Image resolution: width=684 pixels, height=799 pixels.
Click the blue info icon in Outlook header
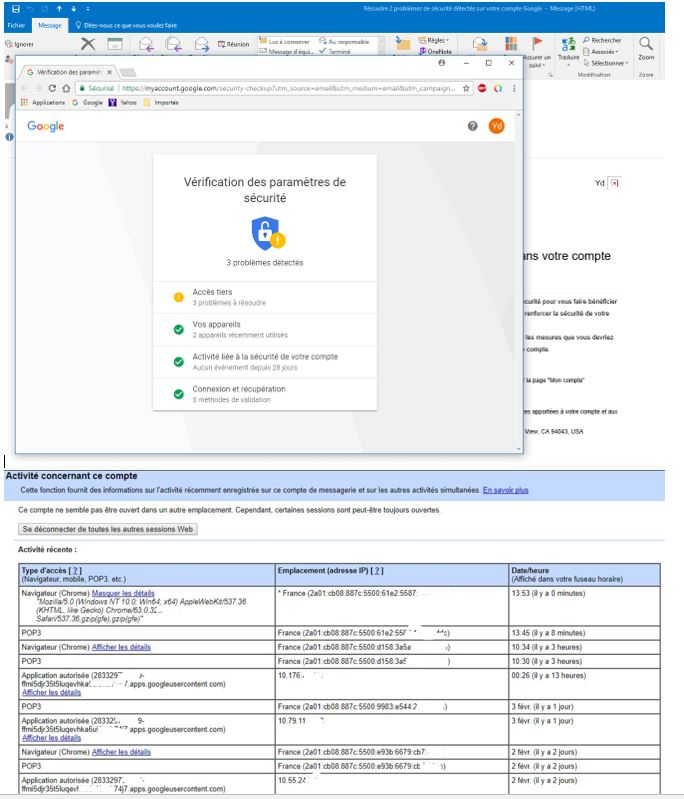[x=9, y=137]
